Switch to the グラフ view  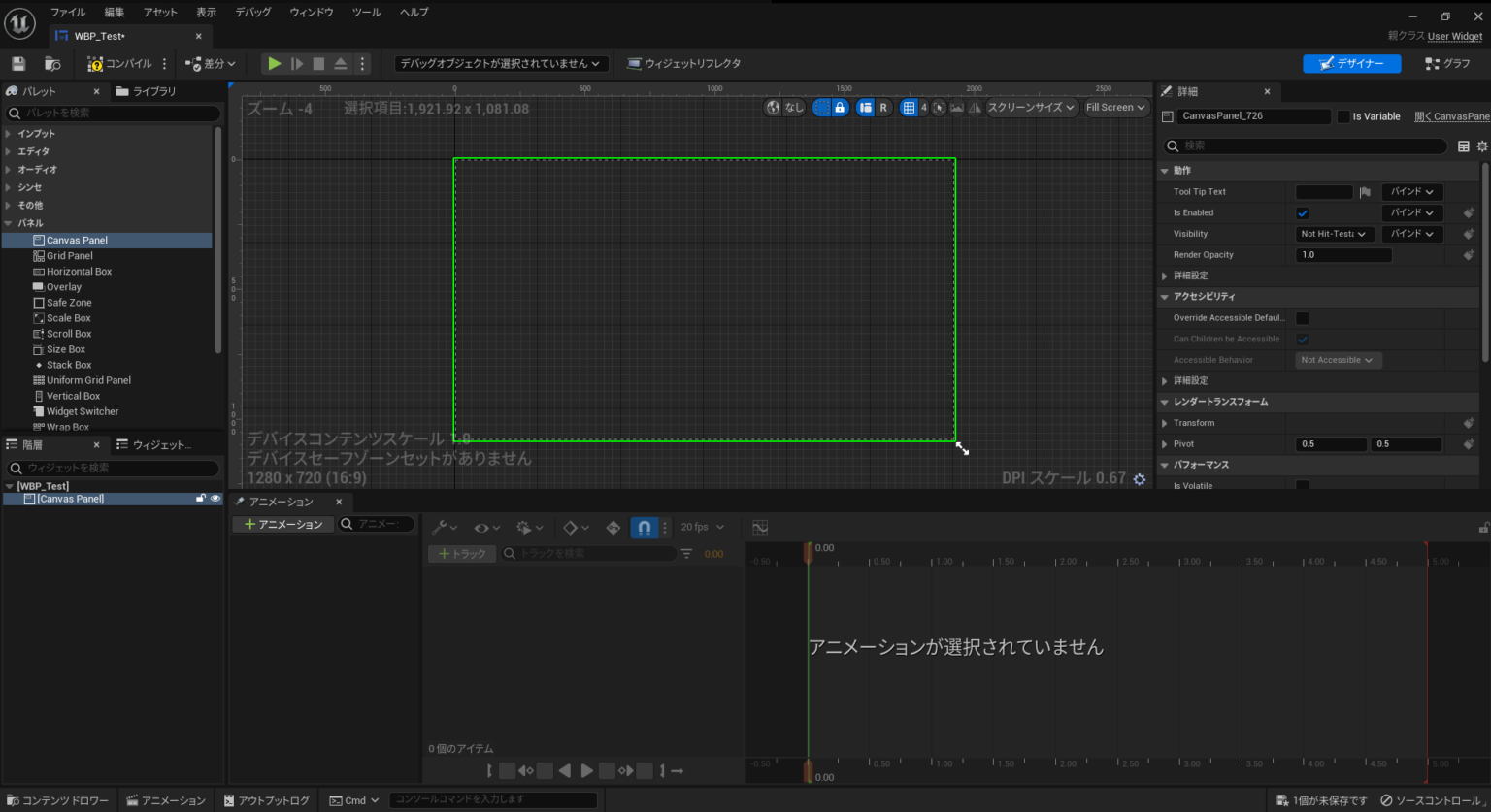tap(1451, 63)
